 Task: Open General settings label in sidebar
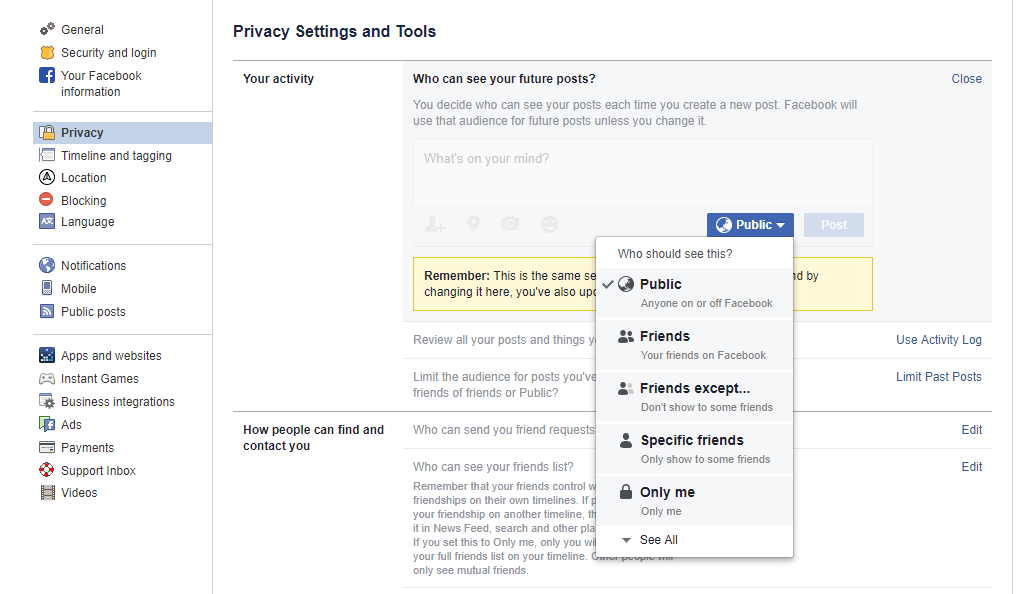coord(82,29)
